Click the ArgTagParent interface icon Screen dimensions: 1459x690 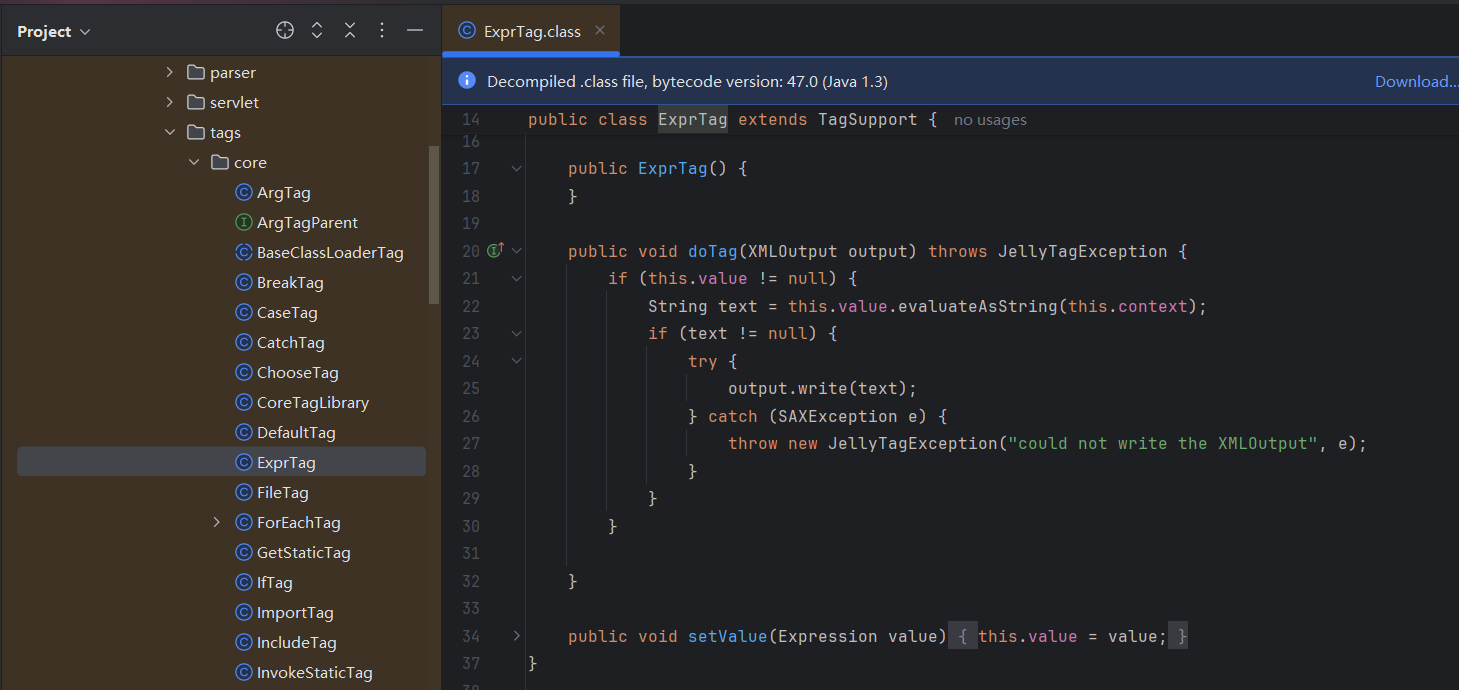click(243, 223)
